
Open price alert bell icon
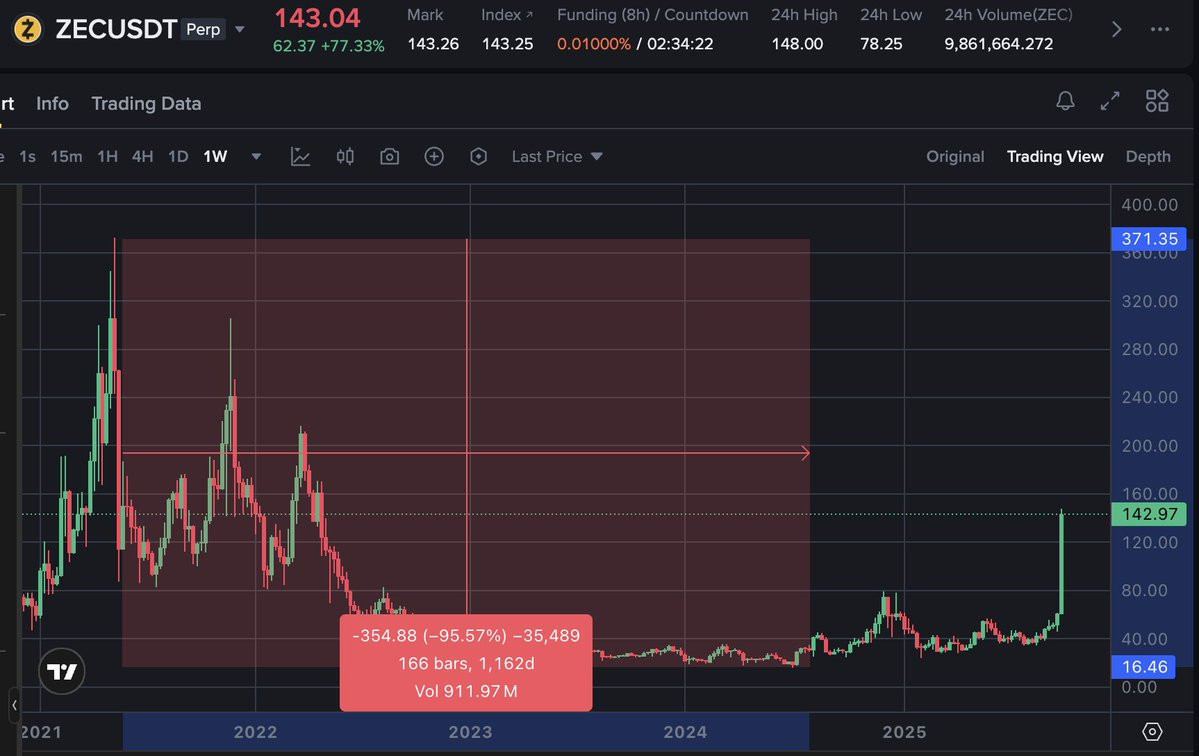click(x=1065, y=101)
